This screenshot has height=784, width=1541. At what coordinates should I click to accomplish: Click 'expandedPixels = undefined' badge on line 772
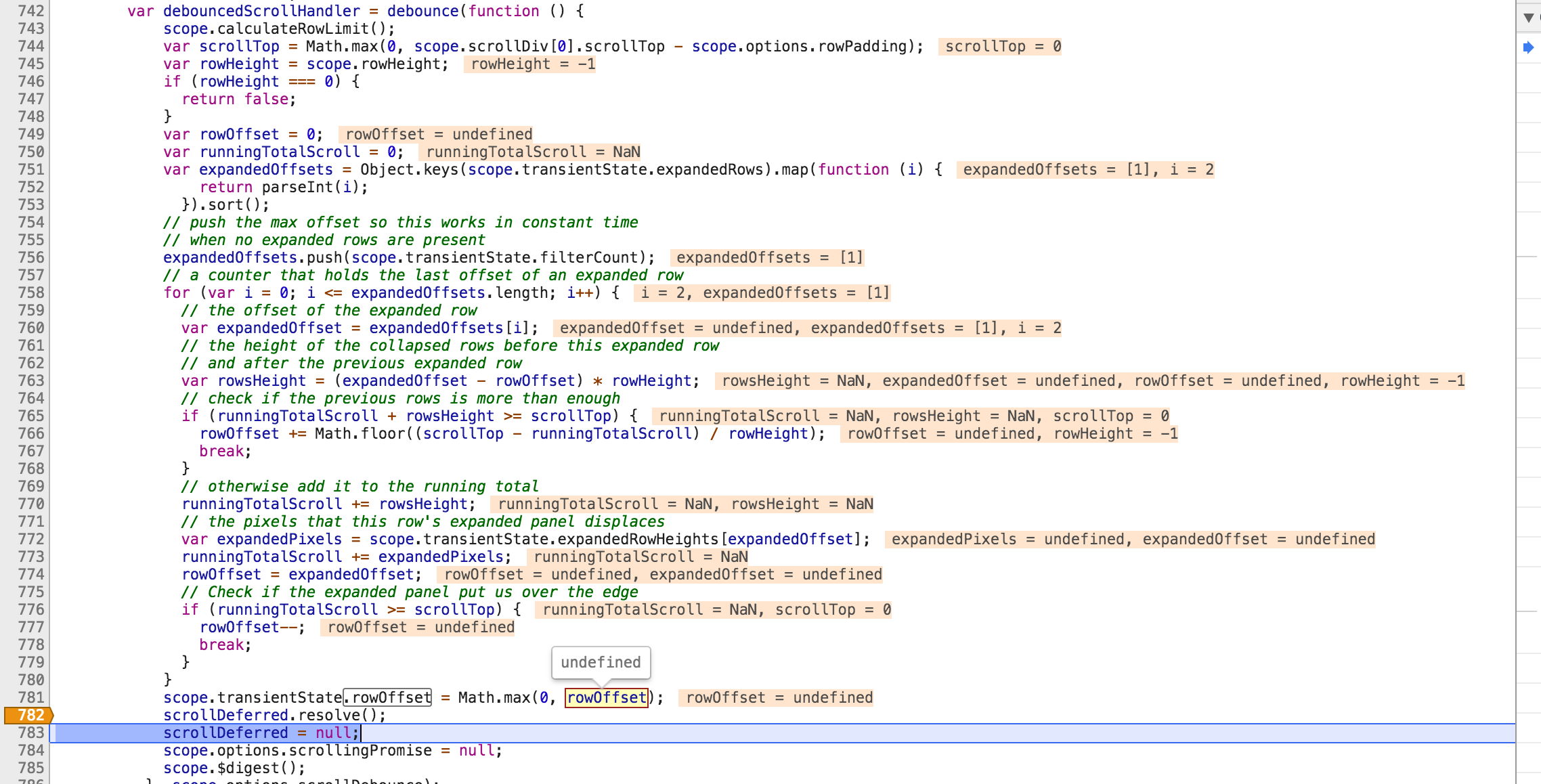click(x=1007, y=539)
